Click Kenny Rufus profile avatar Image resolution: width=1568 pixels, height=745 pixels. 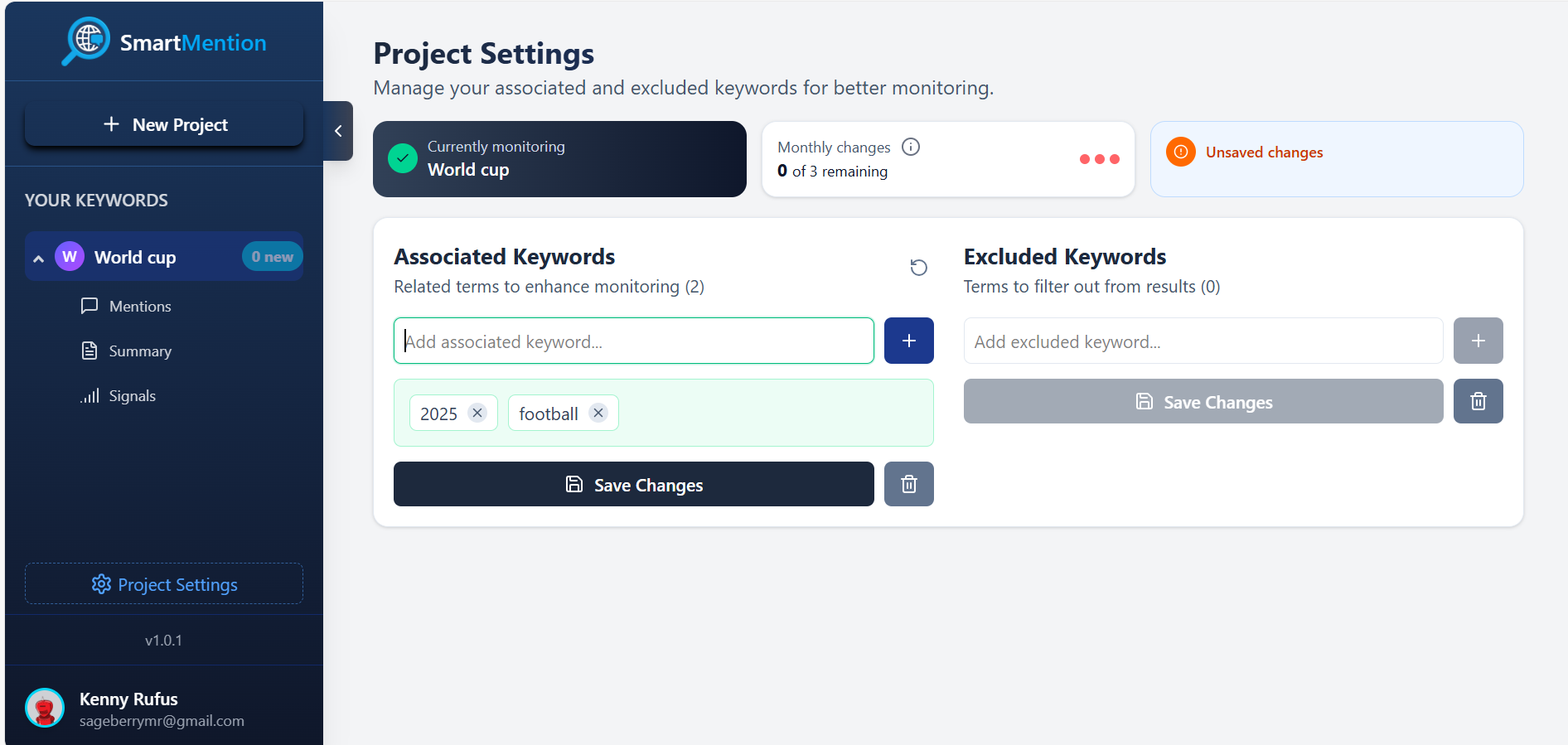pyautogui.click(x=45, y=709)
